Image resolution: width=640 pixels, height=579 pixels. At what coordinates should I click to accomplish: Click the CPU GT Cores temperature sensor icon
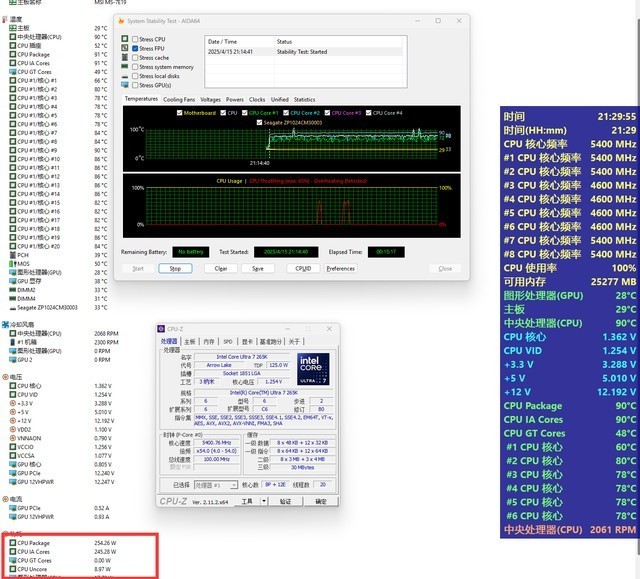point(13,72)
